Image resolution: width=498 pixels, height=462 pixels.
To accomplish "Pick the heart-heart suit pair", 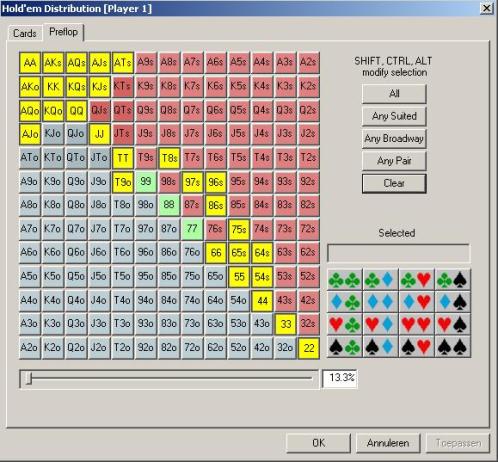I will click(417, 324).
